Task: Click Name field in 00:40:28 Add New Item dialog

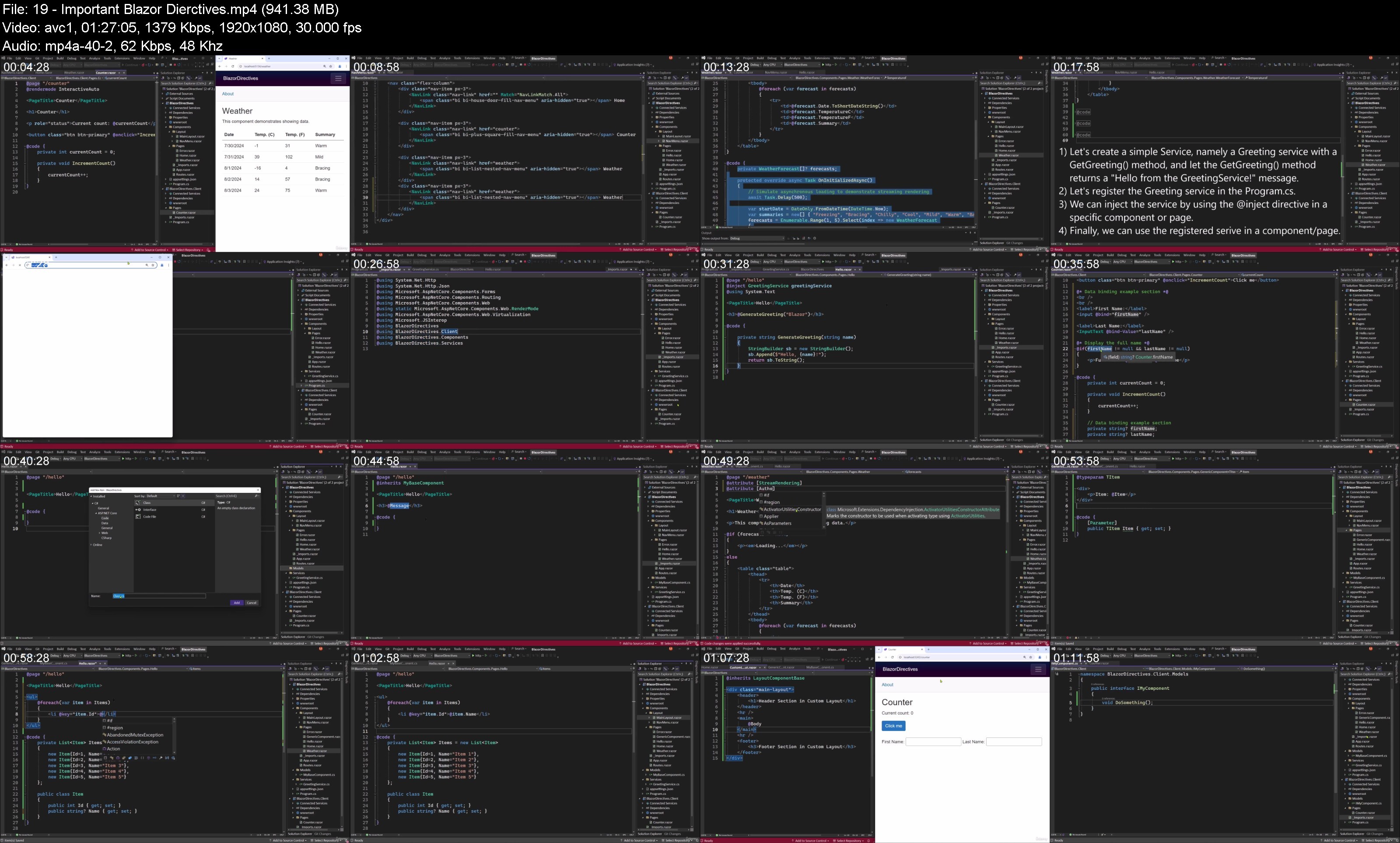Action: (159, 596)
